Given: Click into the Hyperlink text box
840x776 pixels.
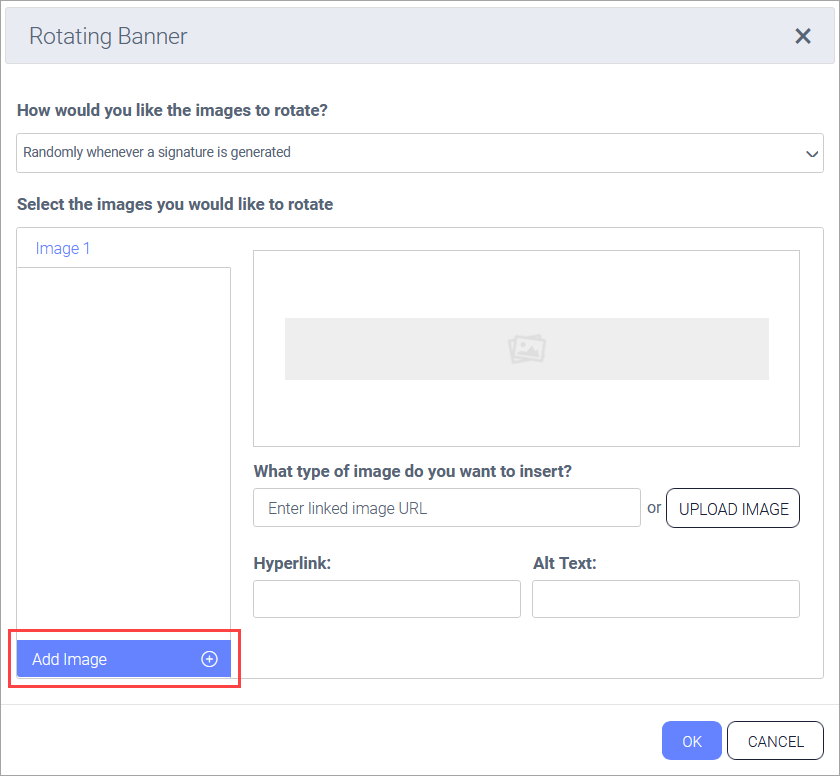Looking at the screenshot, I should tap(386, 599).
